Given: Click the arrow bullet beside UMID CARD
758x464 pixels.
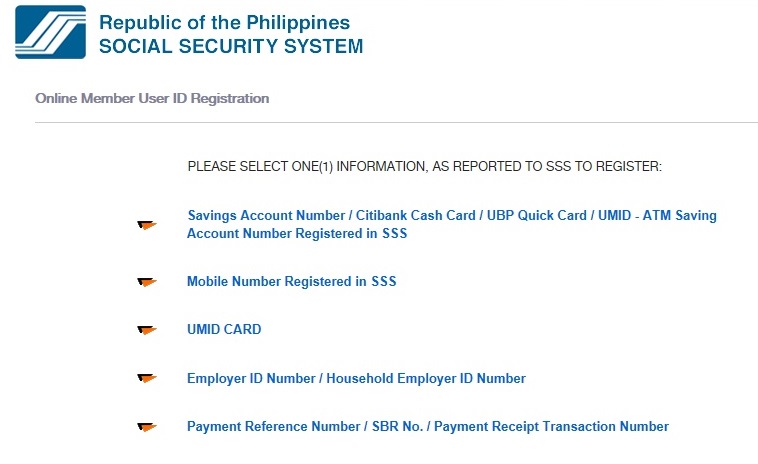Looking at the screenshot, I should (147, 330).
